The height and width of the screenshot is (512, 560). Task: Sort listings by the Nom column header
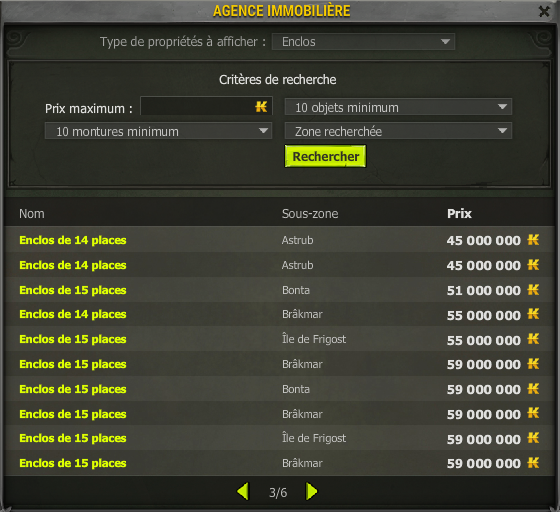[32, 214]
